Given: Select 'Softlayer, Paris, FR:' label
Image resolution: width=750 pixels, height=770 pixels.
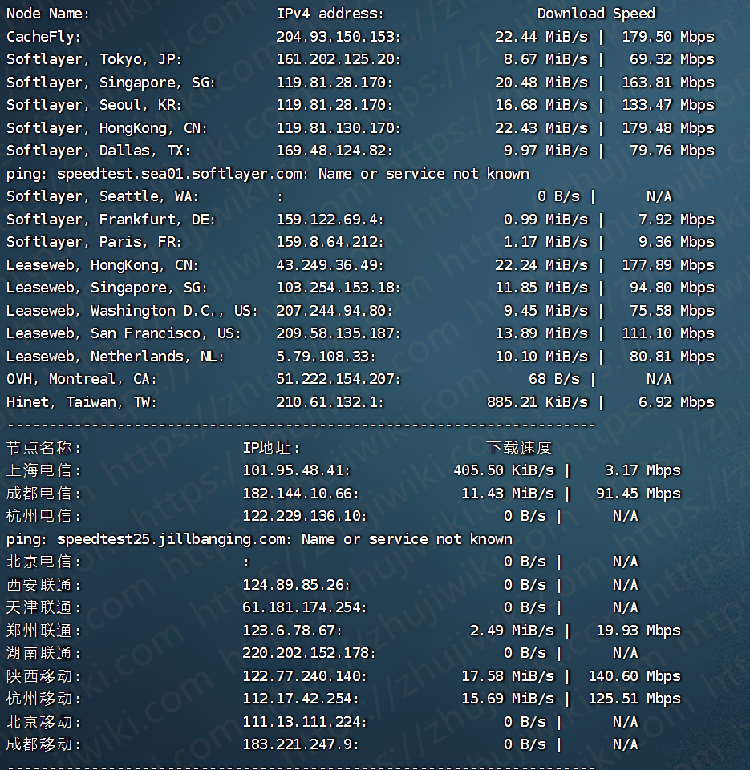Looking at the screenshot, I should click(94, 242).
